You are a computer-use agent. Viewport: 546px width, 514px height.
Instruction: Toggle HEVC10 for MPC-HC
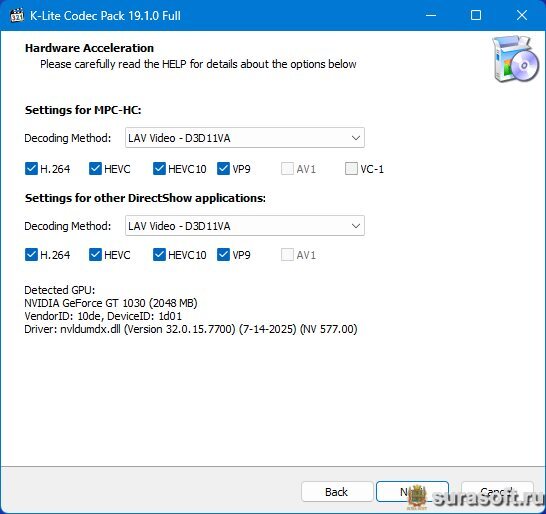pos(159,169)
